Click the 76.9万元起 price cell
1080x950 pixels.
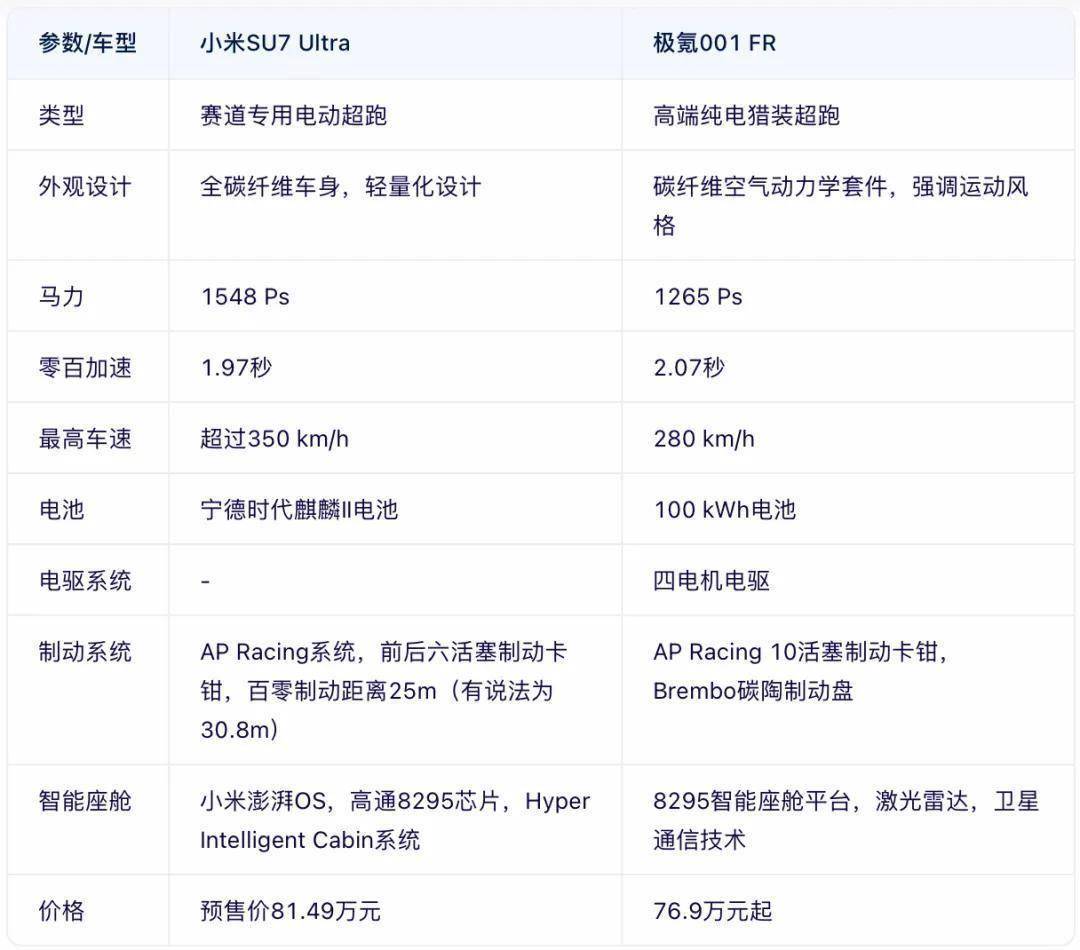click(x=712, y=911)
